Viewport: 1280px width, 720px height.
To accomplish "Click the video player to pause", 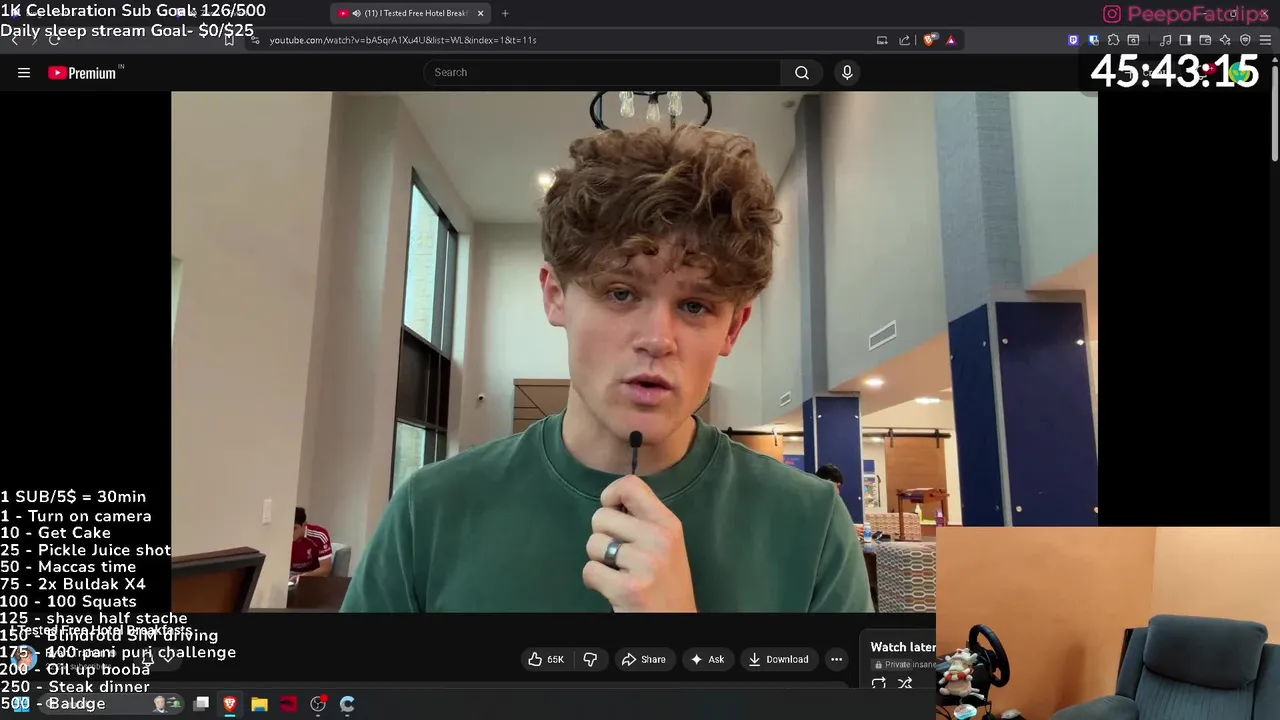I will pyautogui.click(x=634, y=352).
